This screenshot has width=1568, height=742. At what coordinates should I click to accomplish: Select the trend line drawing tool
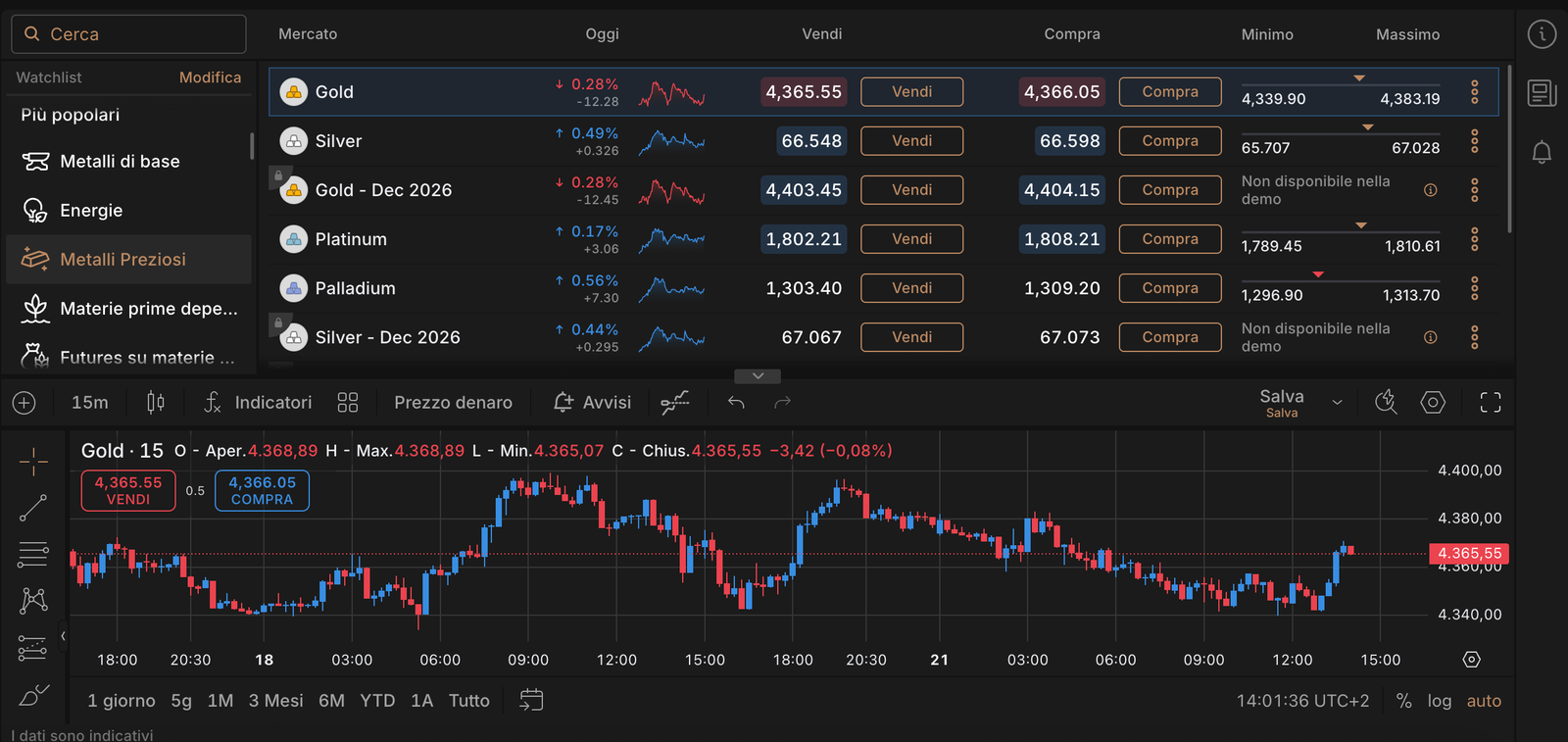click(x=33, y=508)
